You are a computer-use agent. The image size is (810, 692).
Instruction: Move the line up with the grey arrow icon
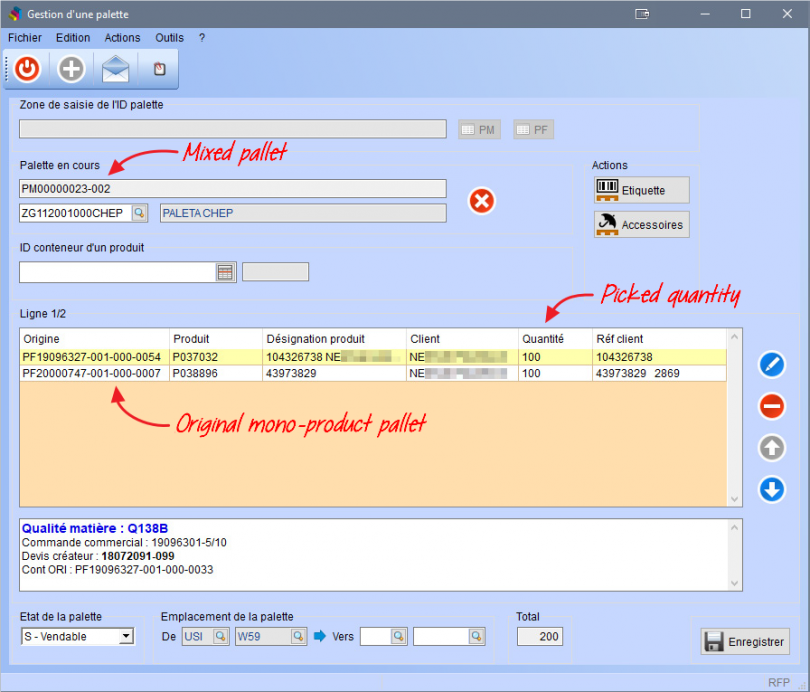[771, 448]
